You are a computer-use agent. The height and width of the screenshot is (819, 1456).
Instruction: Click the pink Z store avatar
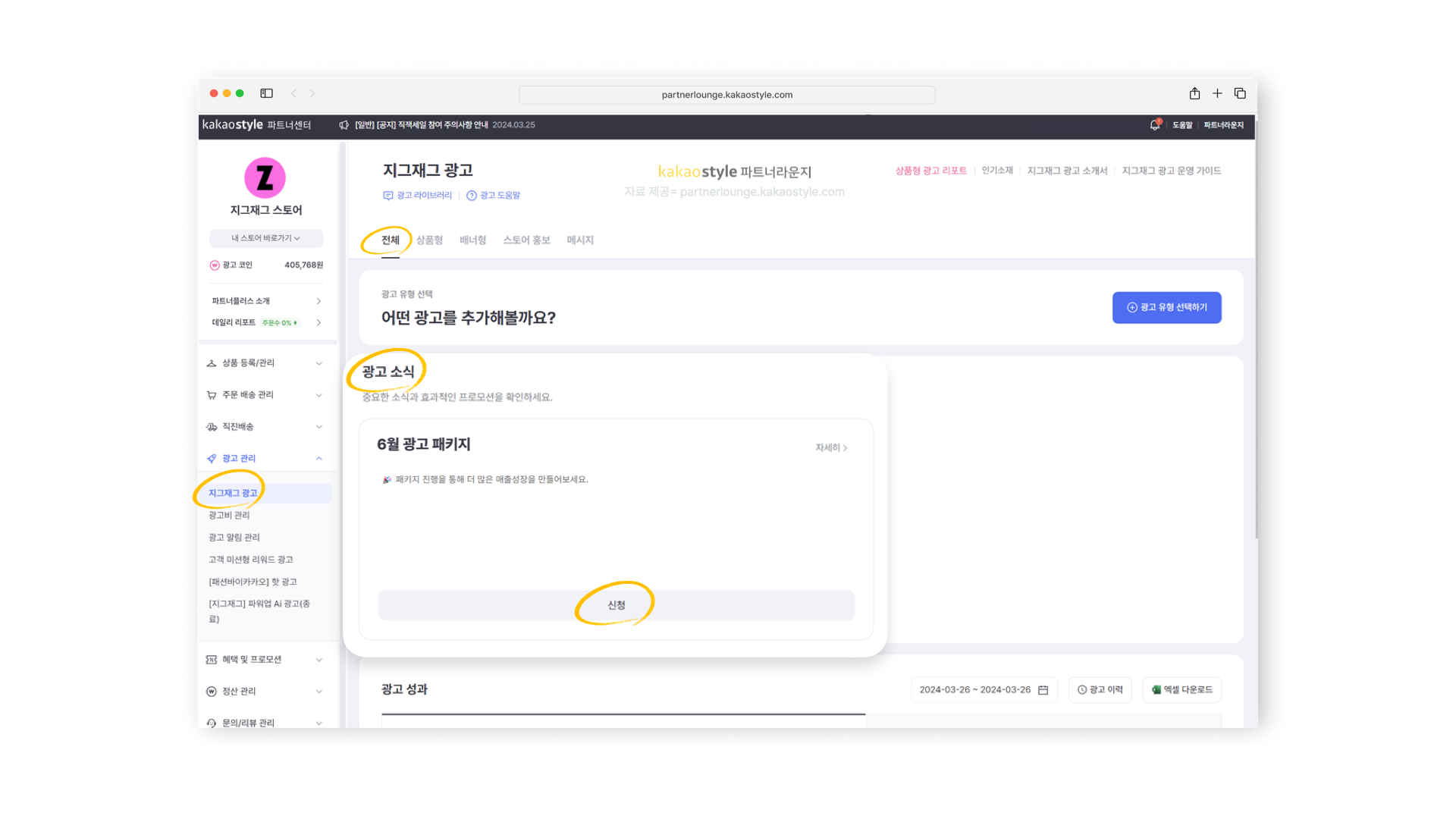pos(265,177)
